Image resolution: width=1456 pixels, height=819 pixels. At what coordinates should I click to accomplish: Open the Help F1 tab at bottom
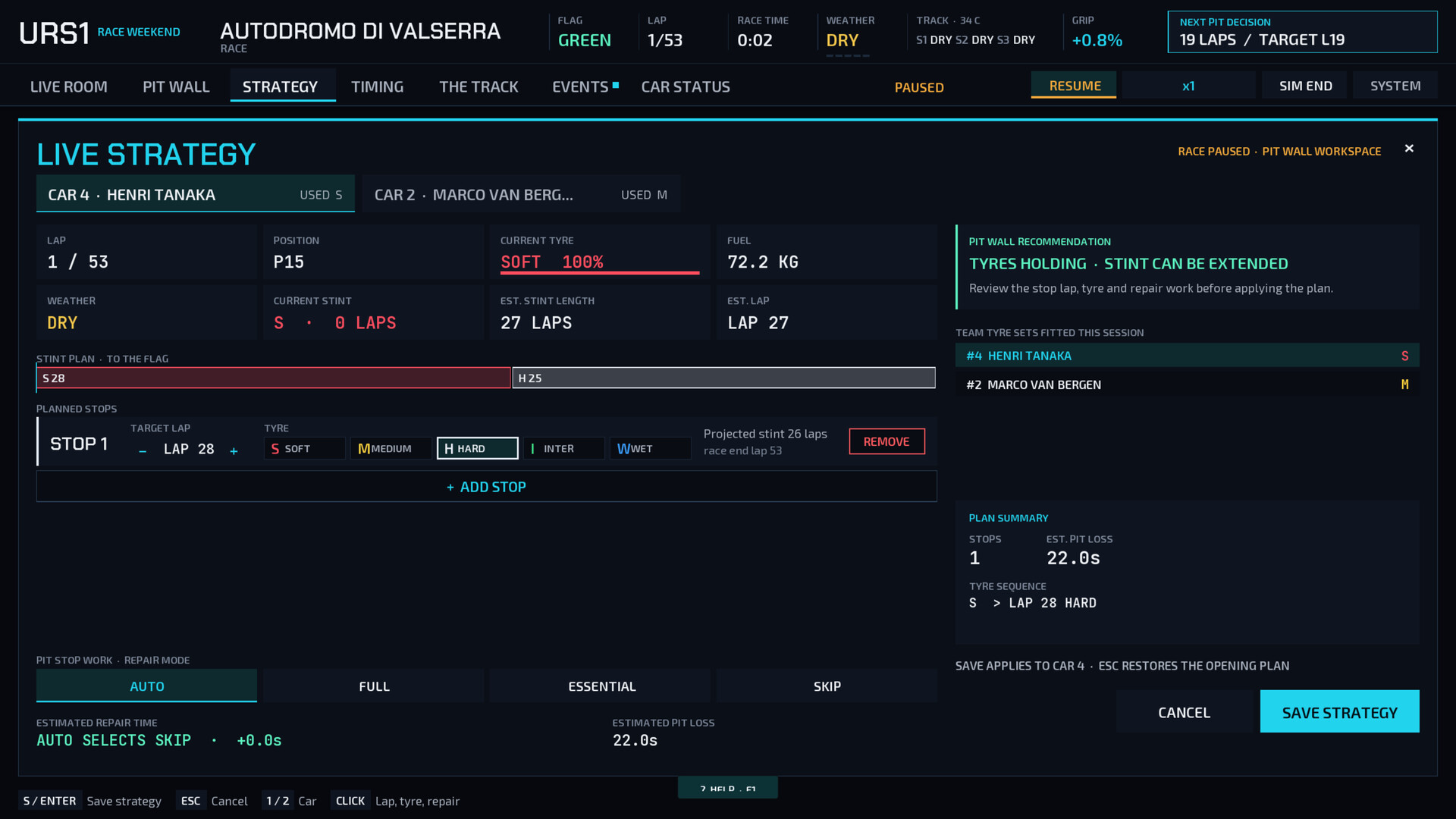(x=727, y=789)
